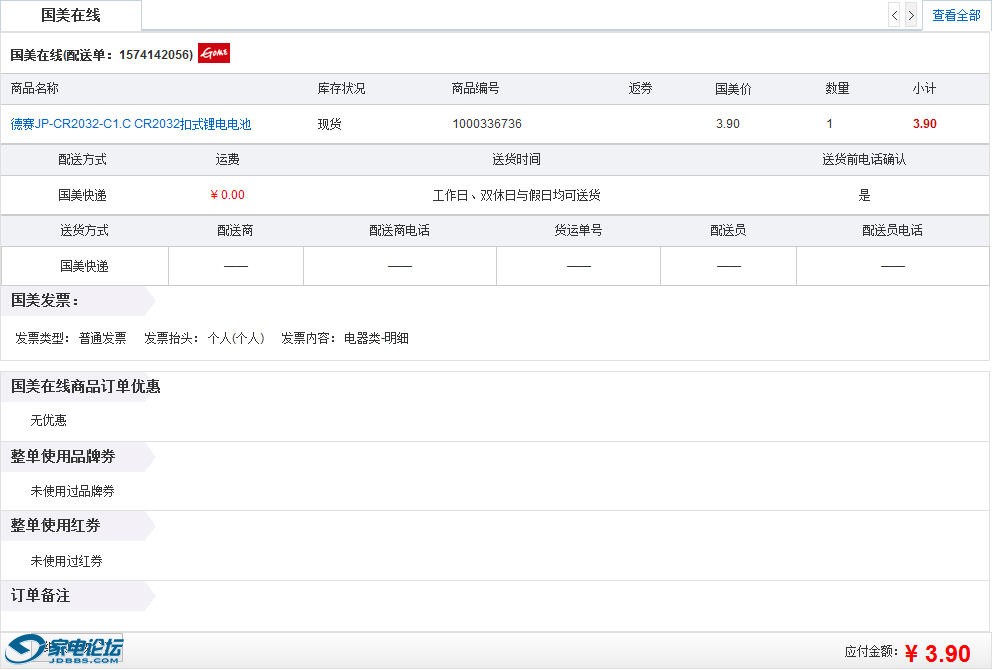Image resolution: width=993 pixels, height=670 pixels.
Task: Click the next arrow button next to 查看全部
Action: point(911,15)
